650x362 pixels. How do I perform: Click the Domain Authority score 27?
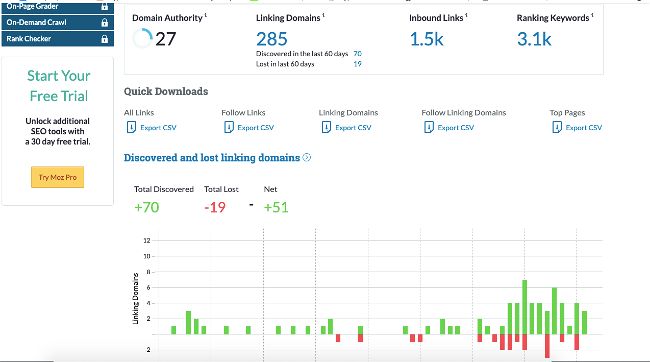coord(166,39)
